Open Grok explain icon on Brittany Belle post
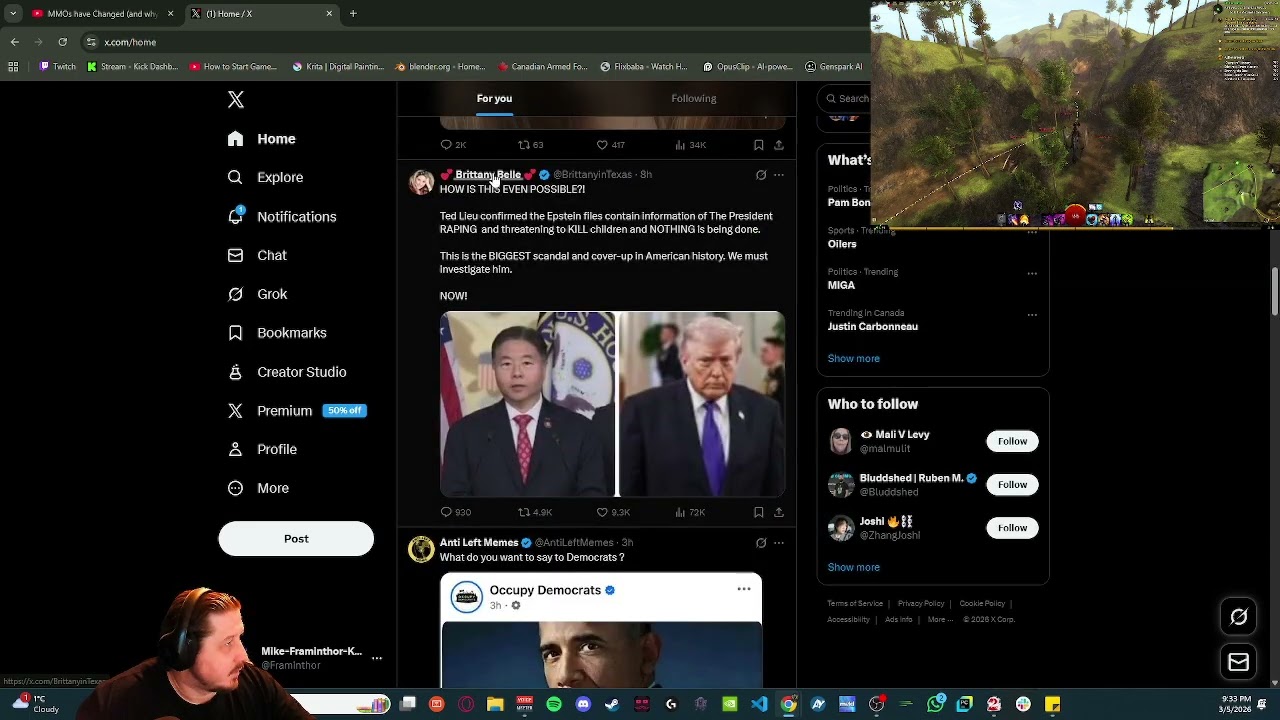The width and height of the screenshot is (1280, 720). point(761,175)
